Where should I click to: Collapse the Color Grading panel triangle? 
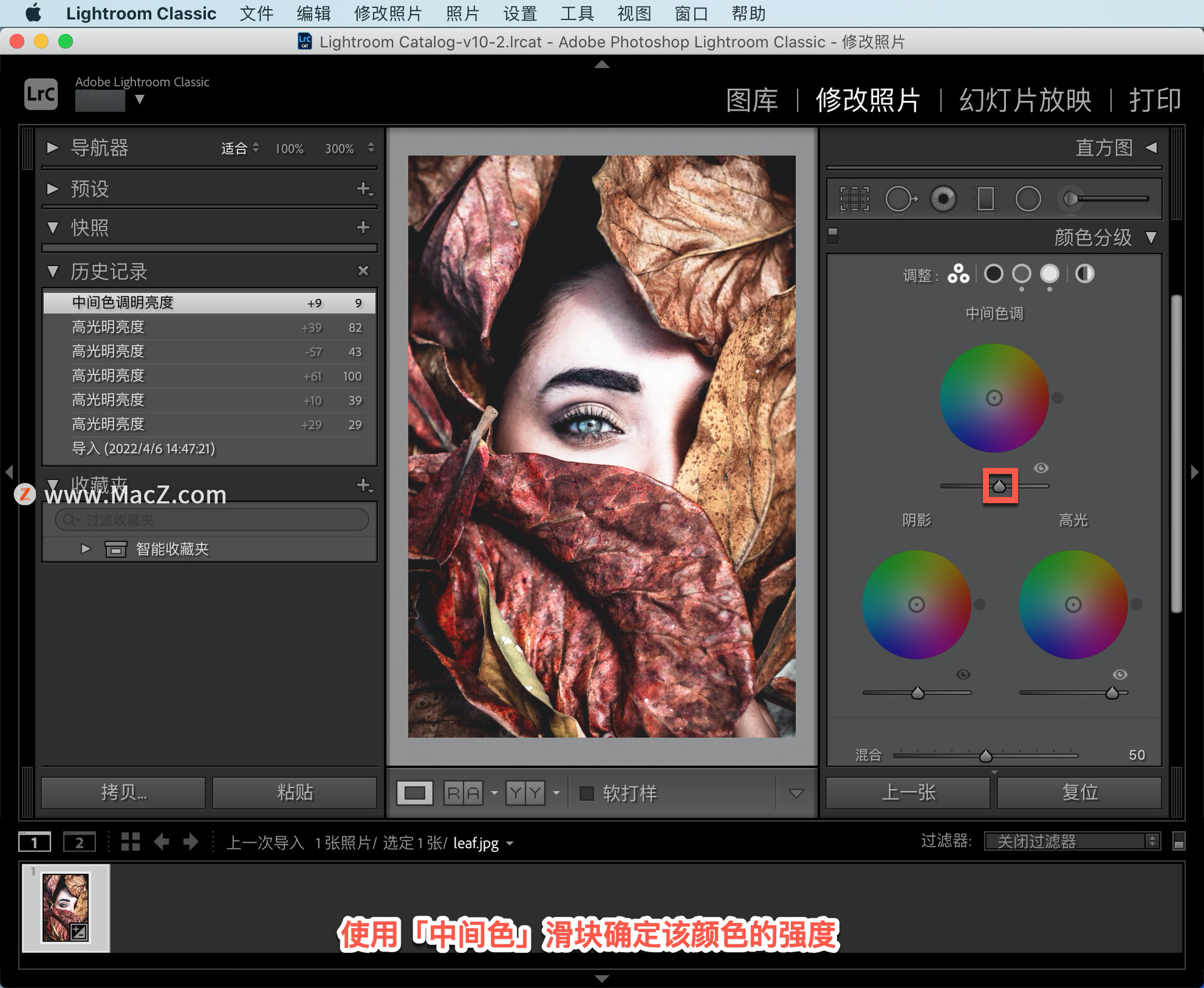coord(1151,237)
